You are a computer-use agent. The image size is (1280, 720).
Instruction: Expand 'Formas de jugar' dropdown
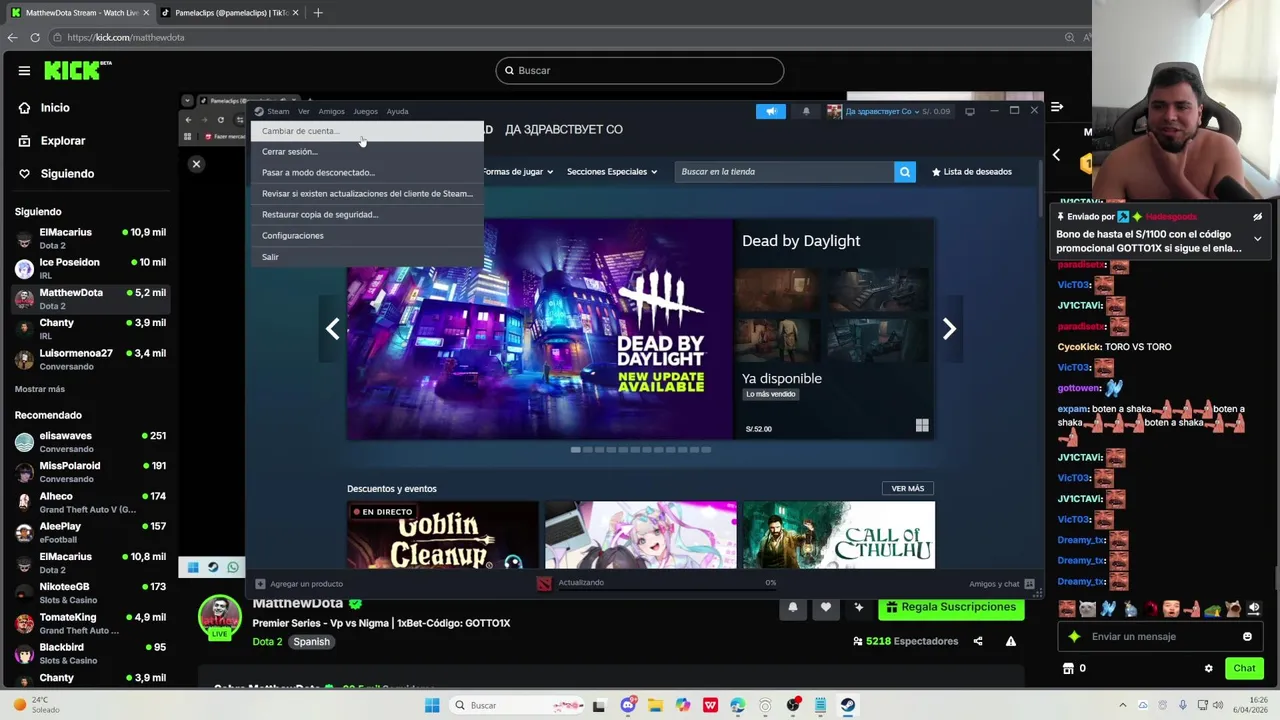point(518,172)
